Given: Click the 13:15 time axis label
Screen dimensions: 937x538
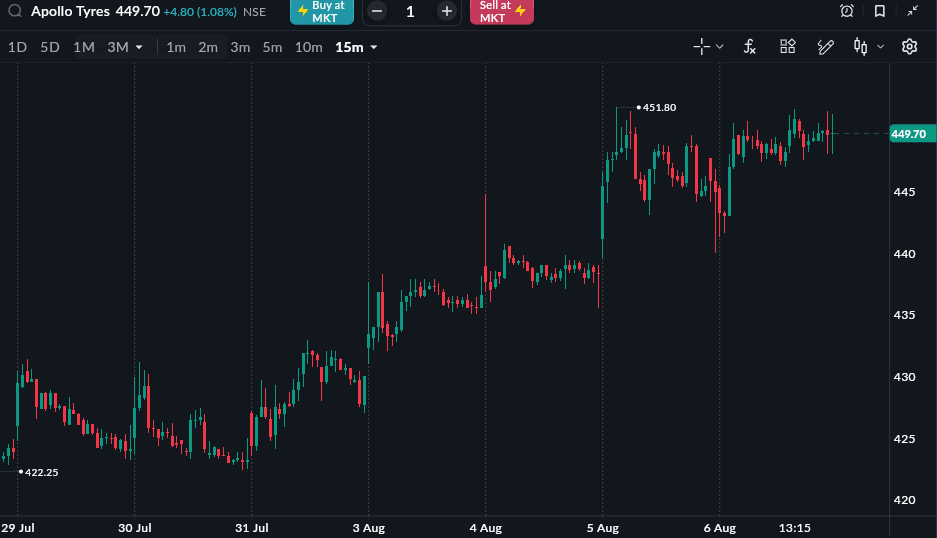Looking at the screenshot, I should (794, 528).
